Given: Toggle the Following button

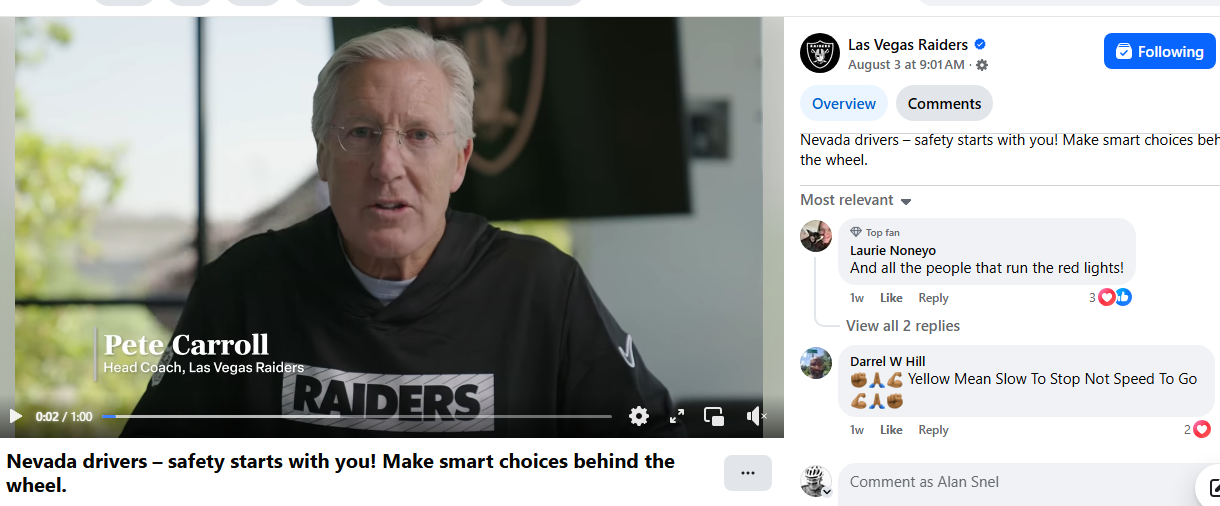Looking at the screenshot, I should (x=1160, y=51).
